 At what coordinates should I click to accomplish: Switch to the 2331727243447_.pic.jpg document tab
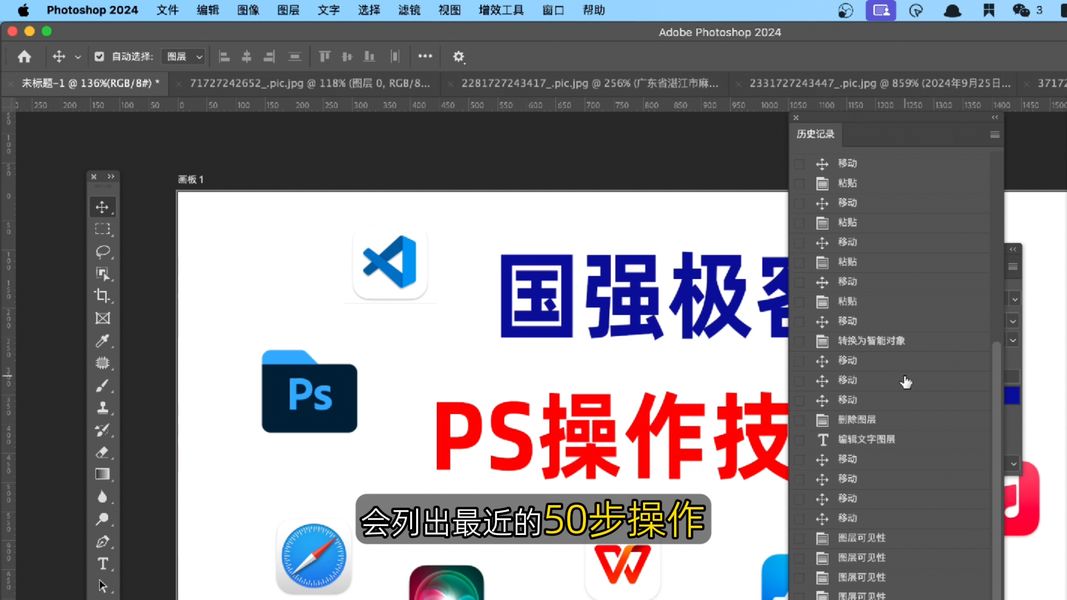pos(880,83)
